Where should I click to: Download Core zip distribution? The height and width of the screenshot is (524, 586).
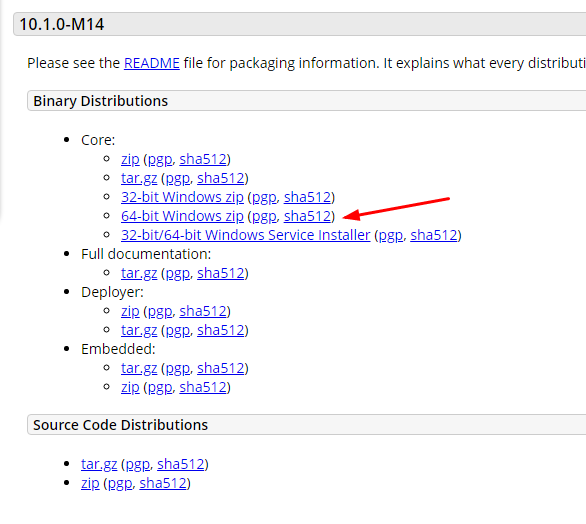point(130,160)
